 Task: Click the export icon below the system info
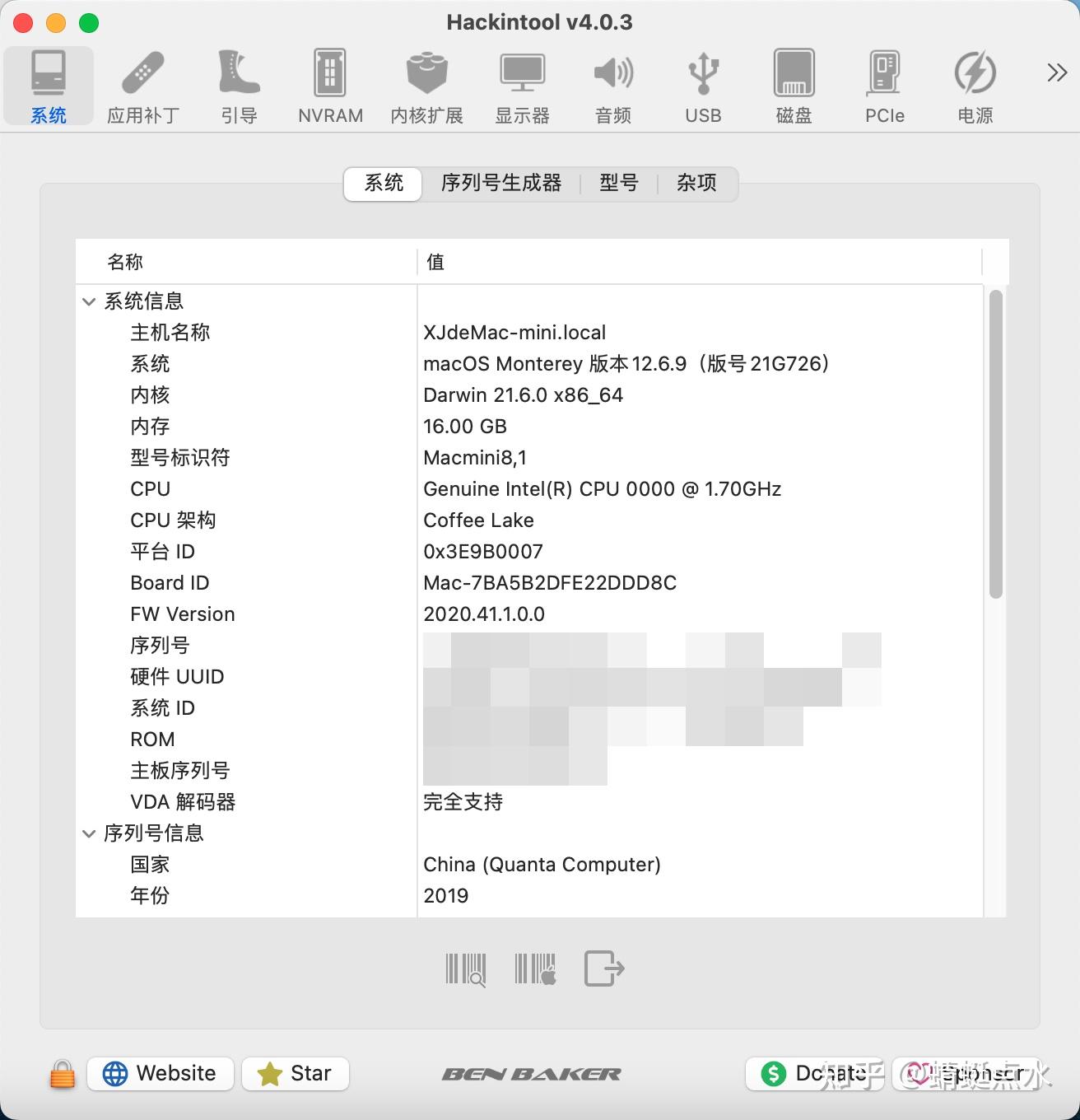(603, 969)
